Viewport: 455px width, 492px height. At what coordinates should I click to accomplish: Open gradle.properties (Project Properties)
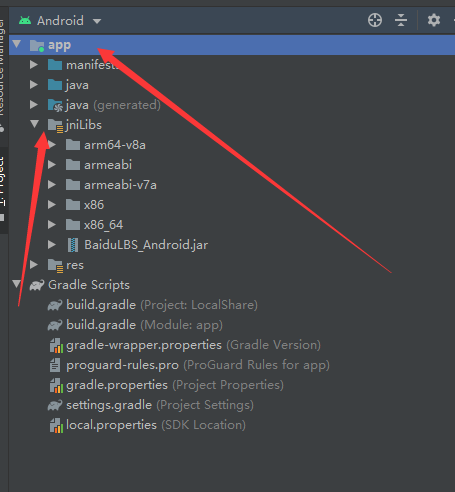[175, 385]
